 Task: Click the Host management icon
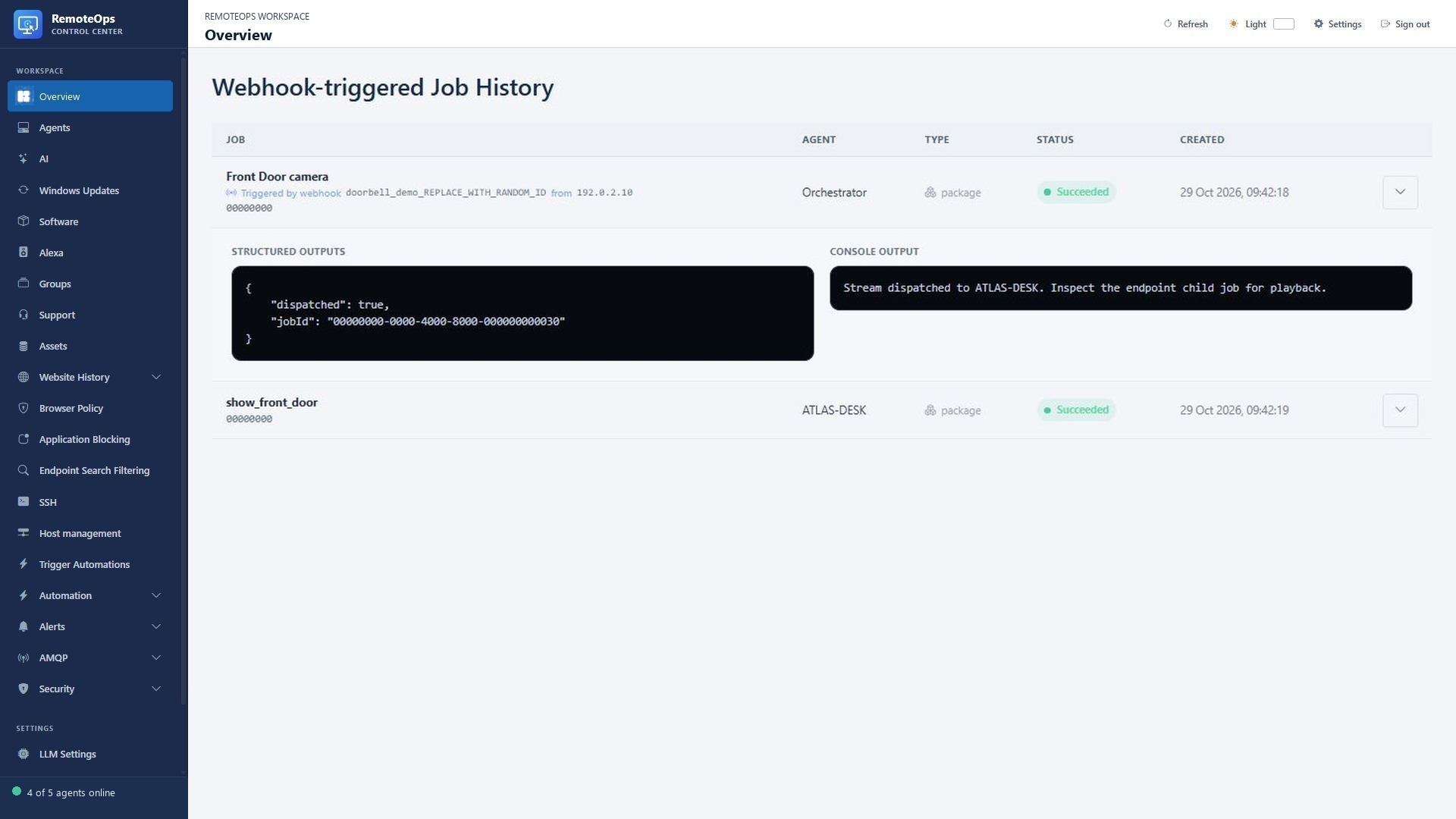pyautogui.click(x=24, y=533)
